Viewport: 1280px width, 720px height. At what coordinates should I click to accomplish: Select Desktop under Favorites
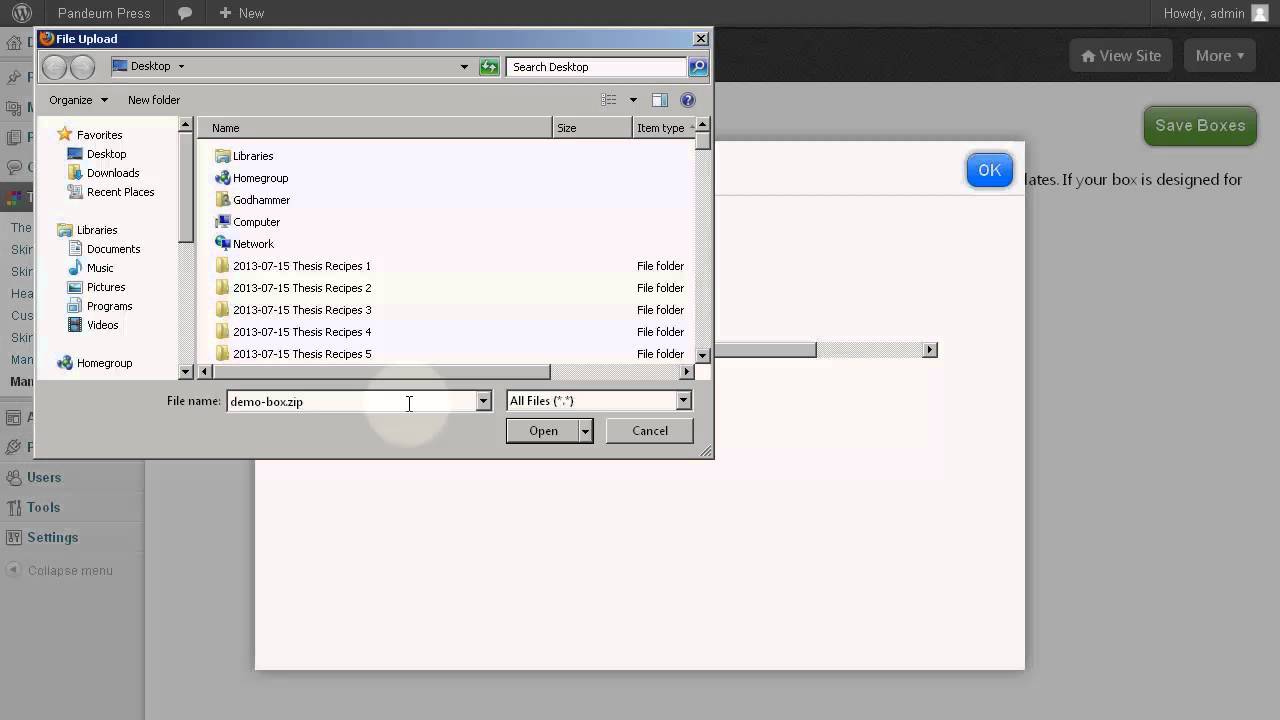[x=106, y=154]
